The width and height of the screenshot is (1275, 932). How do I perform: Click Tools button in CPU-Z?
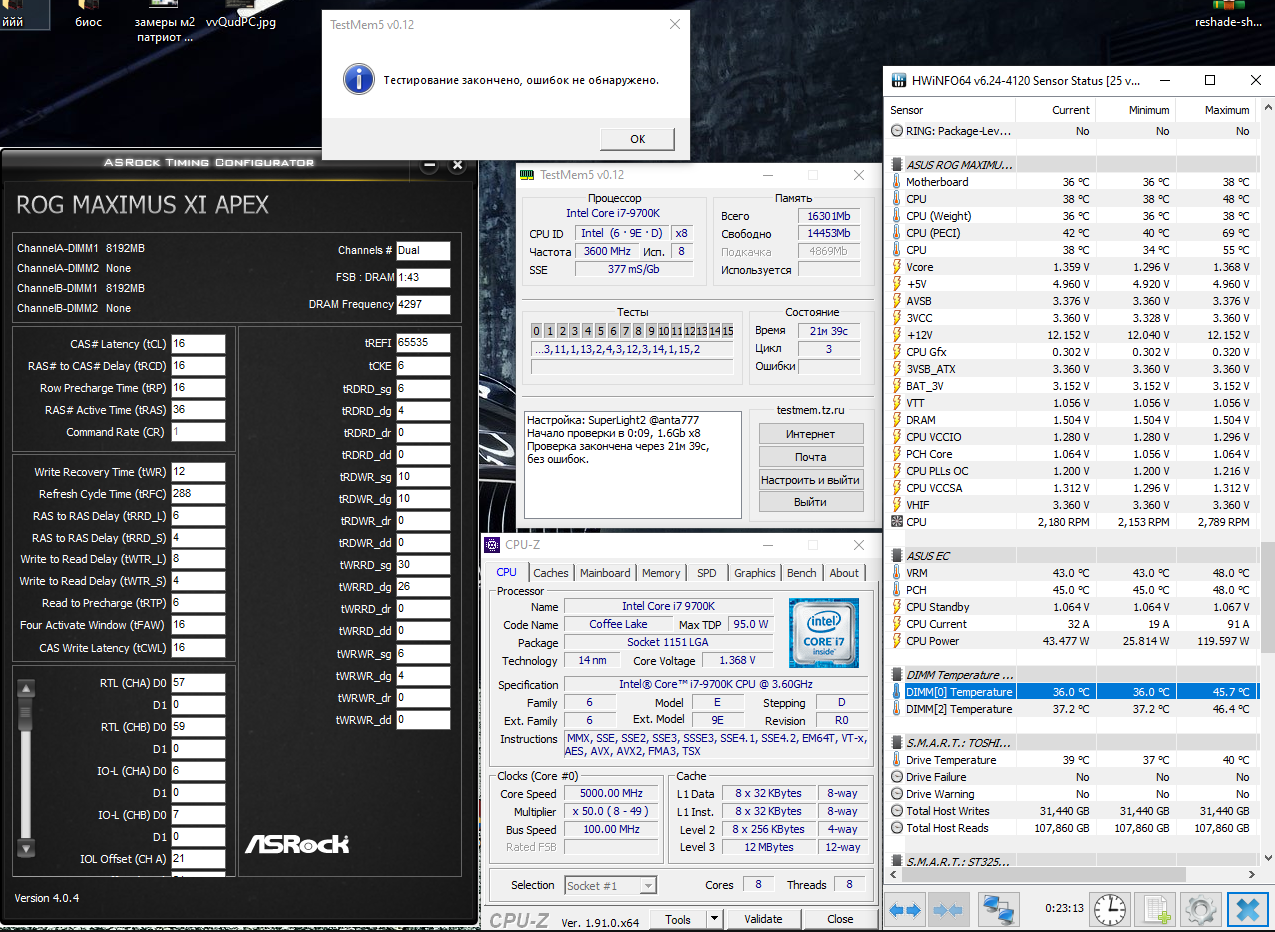coord(678,919)
